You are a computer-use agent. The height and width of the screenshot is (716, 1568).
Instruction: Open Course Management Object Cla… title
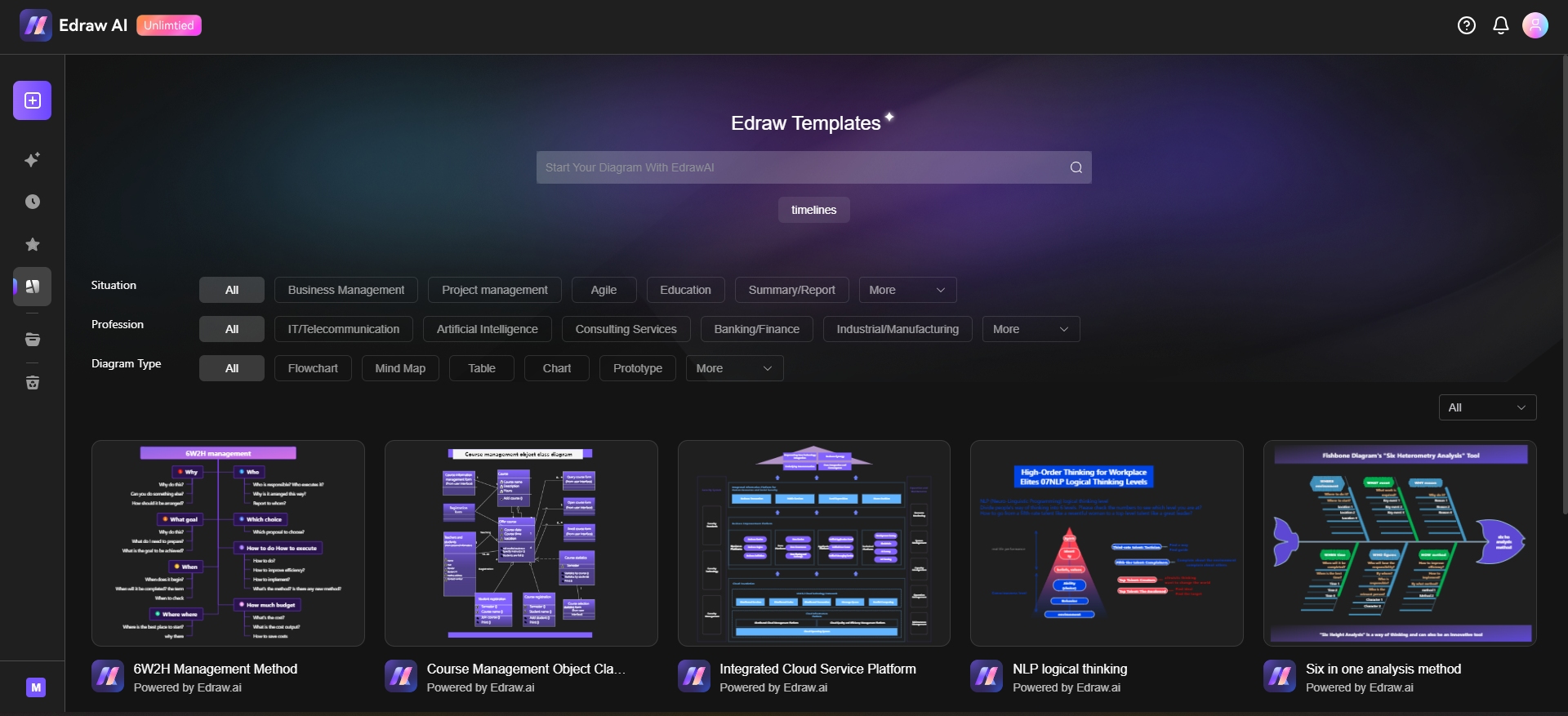[x=526, y=669]
